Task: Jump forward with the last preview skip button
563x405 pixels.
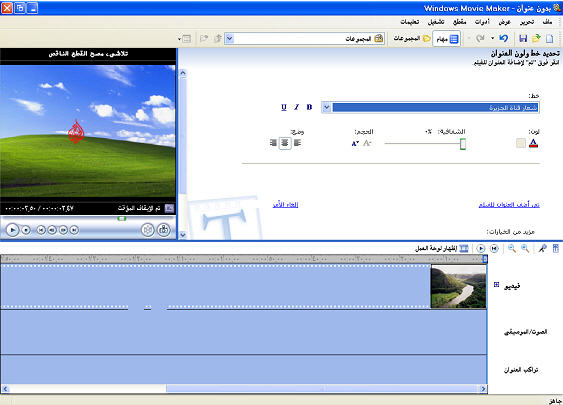Action: point(74,230)
